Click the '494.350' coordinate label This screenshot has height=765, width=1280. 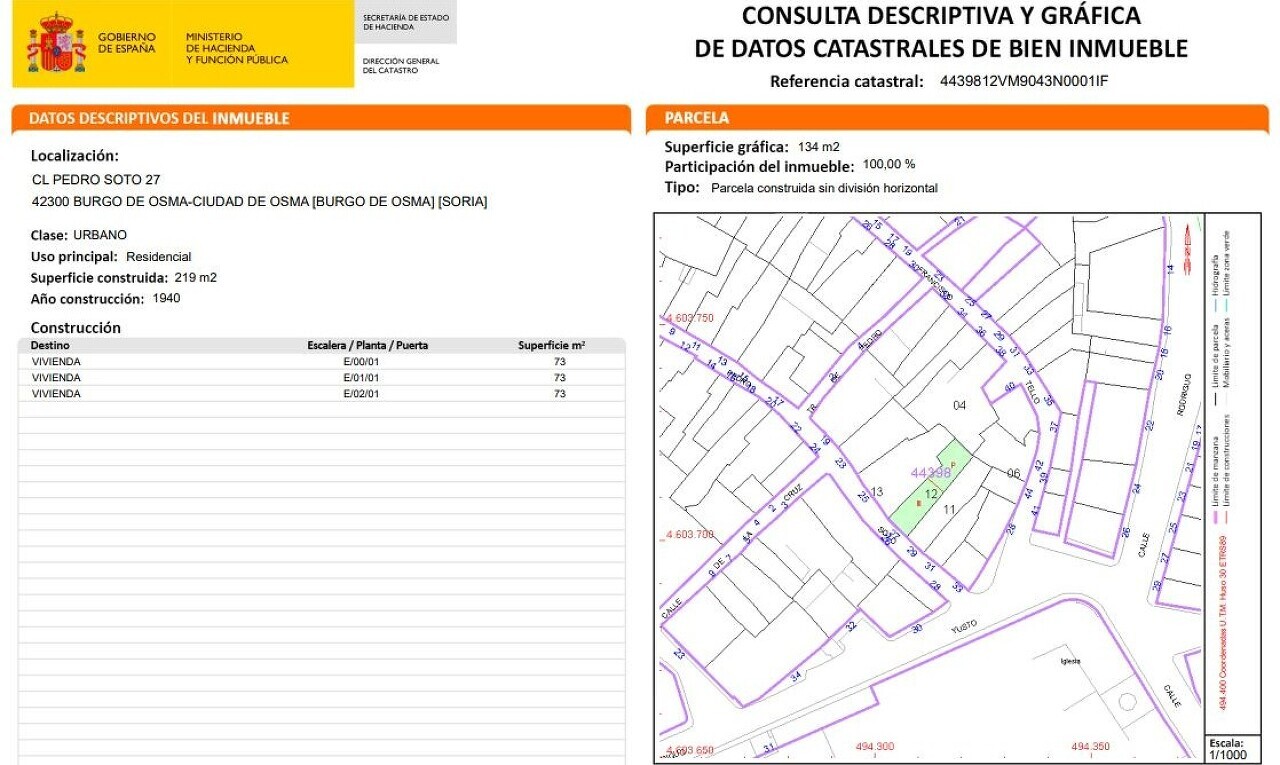click(1091, 746)
